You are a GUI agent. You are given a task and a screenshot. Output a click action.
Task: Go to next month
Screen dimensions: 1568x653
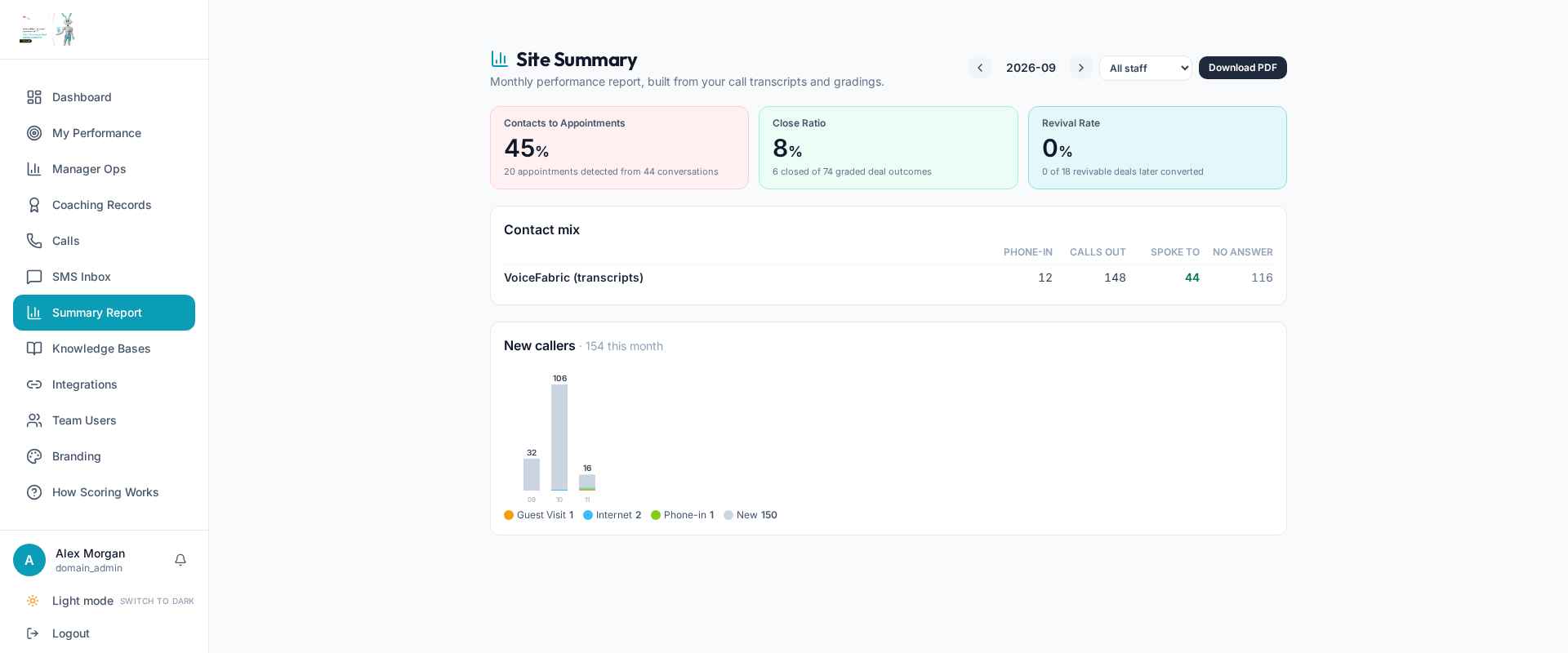coord(1081,68)
